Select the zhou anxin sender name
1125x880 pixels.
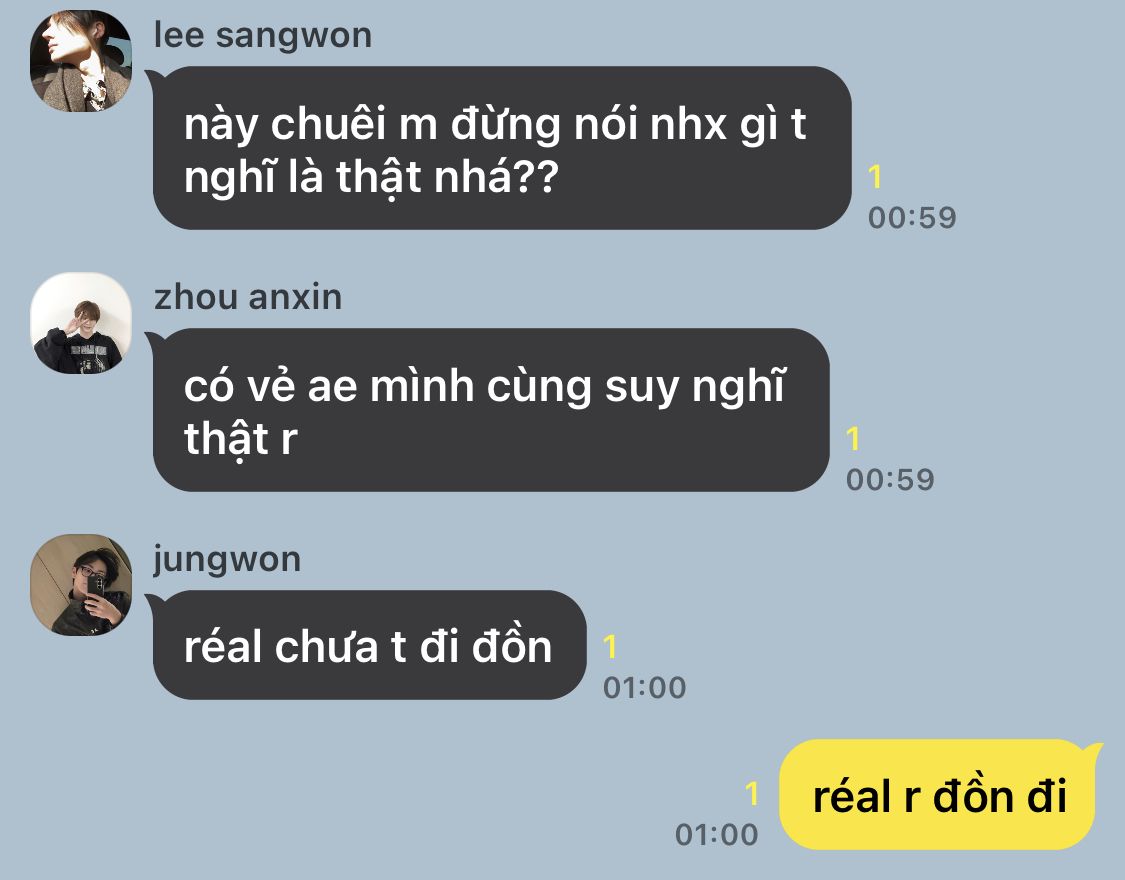point(248,297)
